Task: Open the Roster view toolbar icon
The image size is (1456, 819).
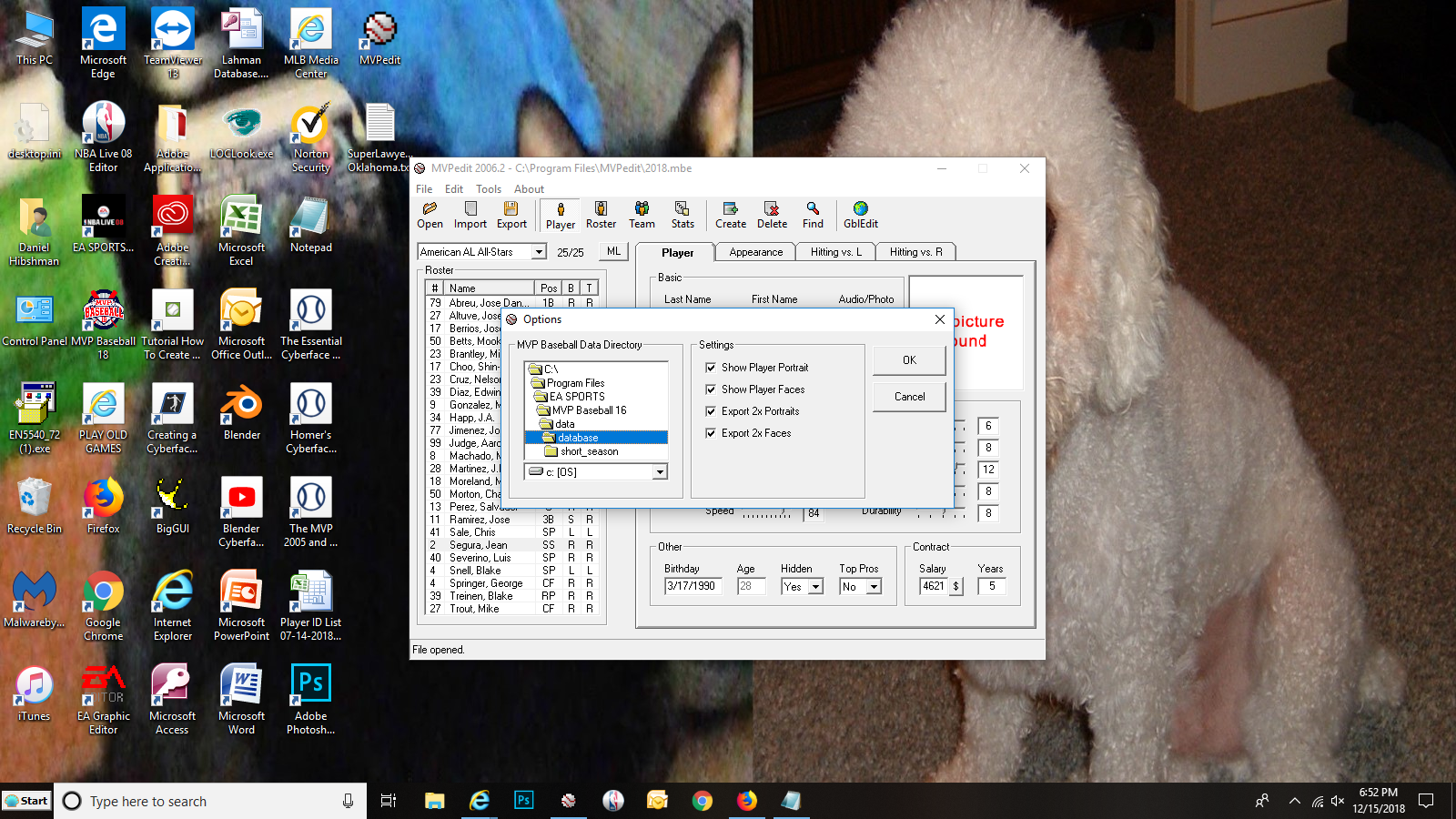Action: (x=601, y=215)
